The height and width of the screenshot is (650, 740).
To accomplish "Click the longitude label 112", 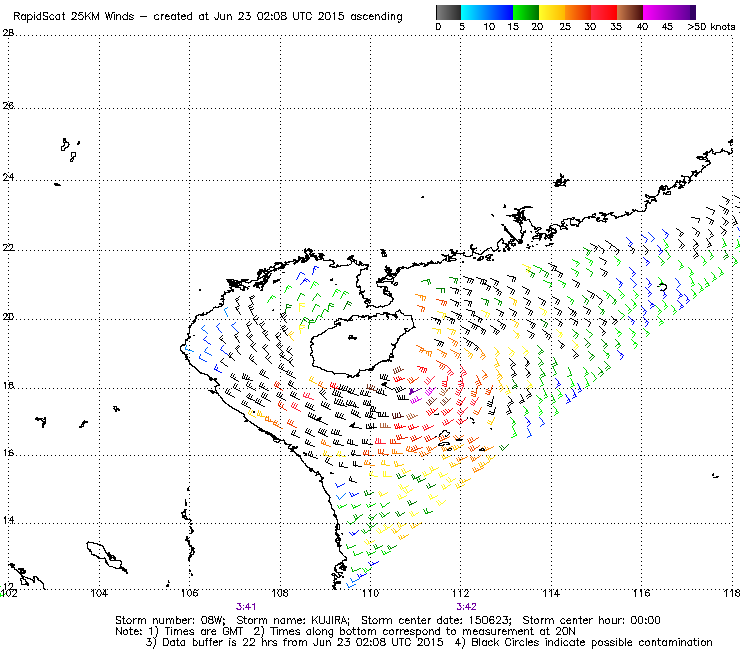I will pos(461,593).
